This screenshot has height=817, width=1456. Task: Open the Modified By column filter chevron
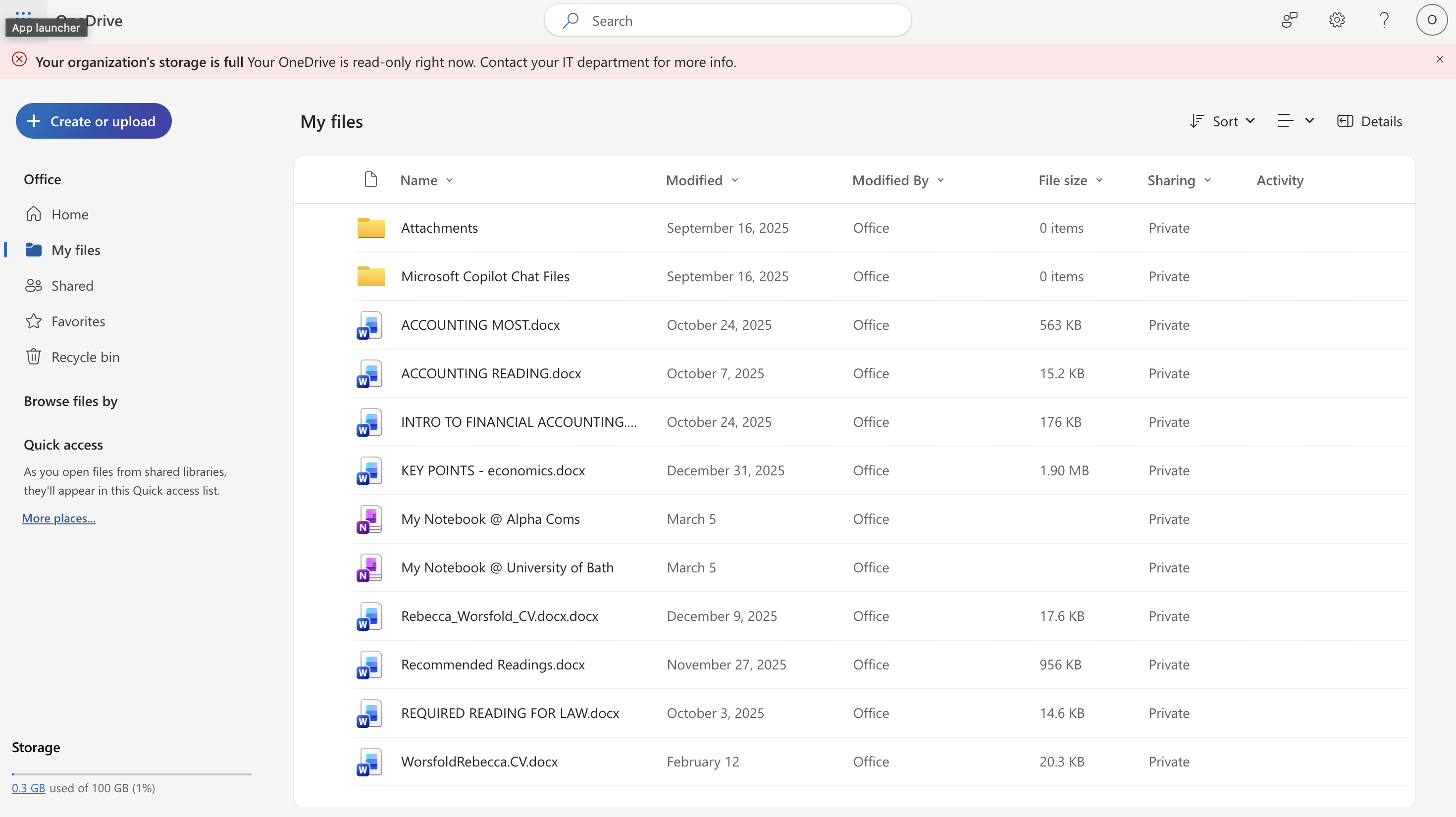940,180
